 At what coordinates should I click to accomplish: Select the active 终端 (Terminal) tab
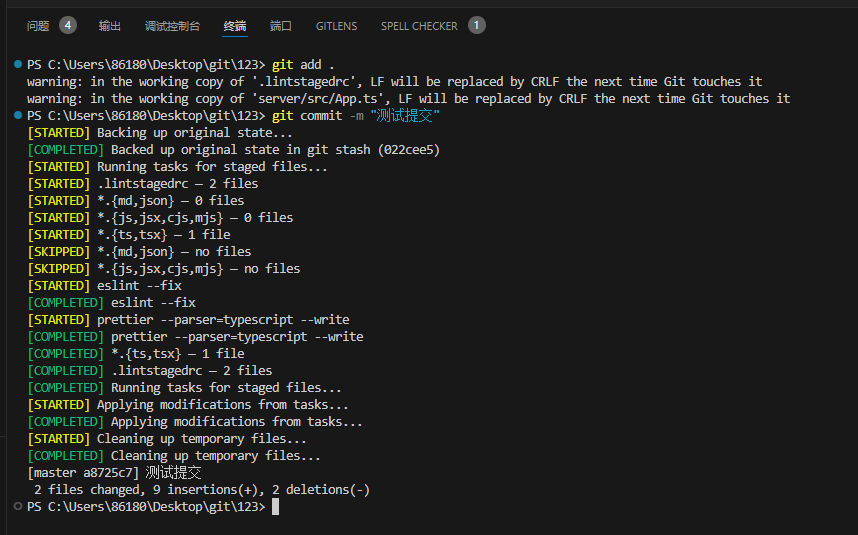pyautogui.click(x=235, y=26)
